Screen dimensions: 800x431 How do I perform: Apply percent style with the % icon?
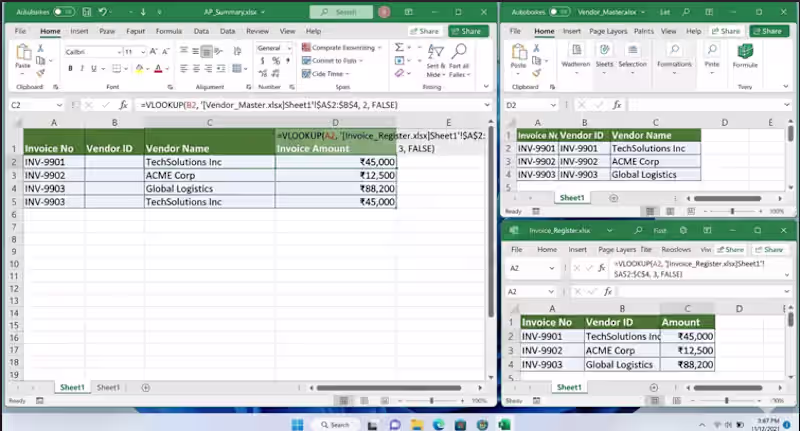tap(276, 61)
